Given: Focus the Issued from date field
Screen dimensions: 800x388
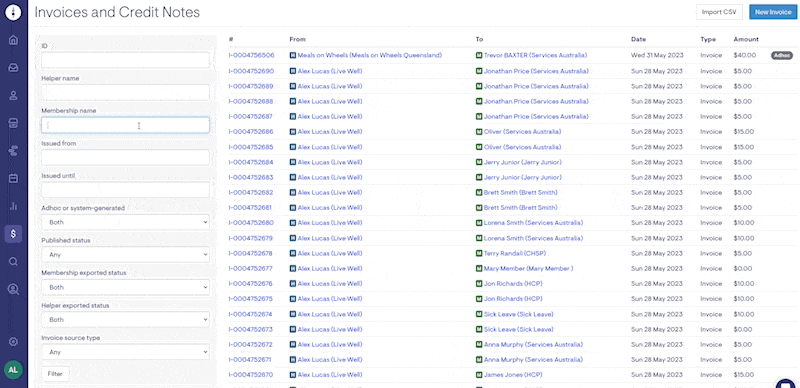Looking at the screenshot, I should click(x=125, y=157).
